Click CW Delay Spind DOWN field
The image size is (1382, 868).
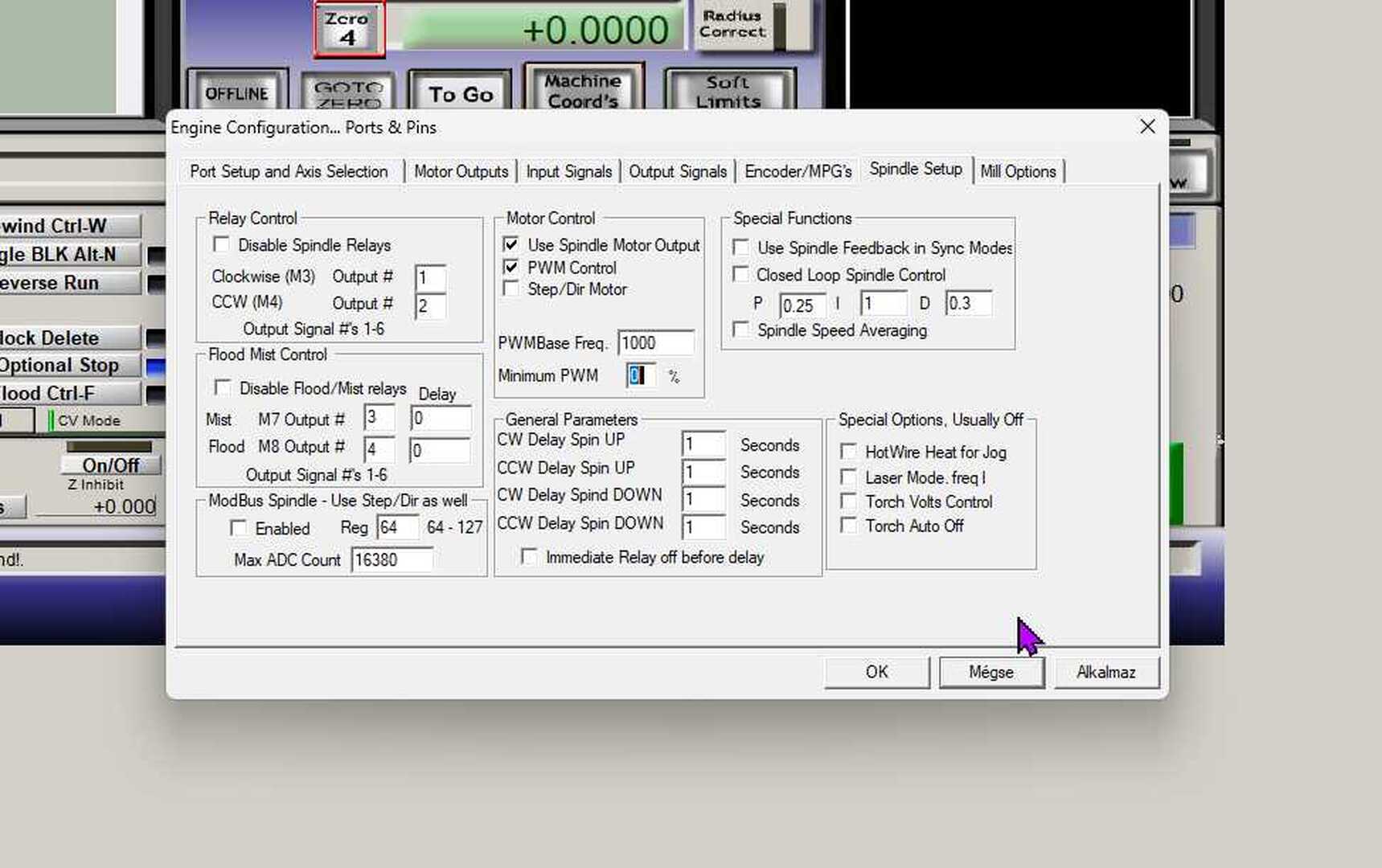point(703,499)
